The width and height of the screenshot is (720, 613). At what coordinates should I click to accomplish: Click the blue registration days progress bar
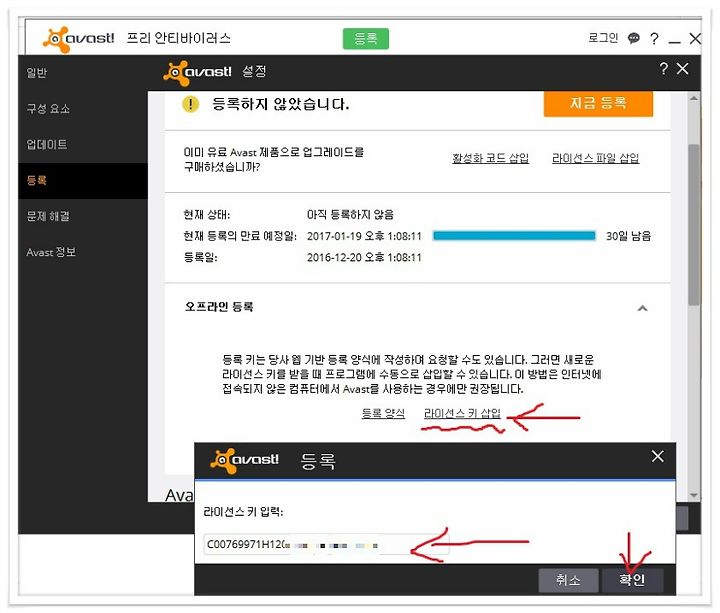[x=514, y=236]
